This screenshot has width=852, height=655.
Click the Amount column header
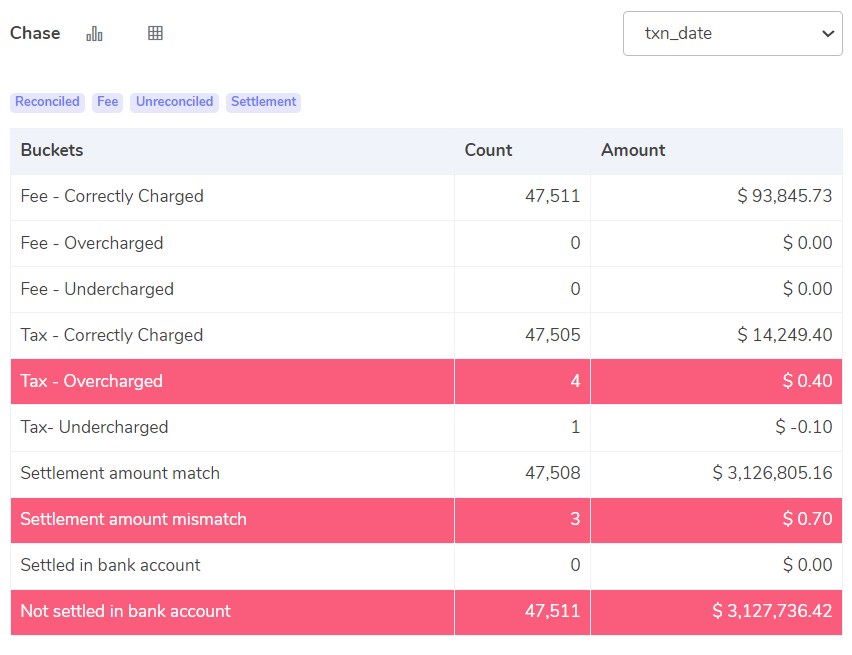pyautogui.click(x=633, y=150)
